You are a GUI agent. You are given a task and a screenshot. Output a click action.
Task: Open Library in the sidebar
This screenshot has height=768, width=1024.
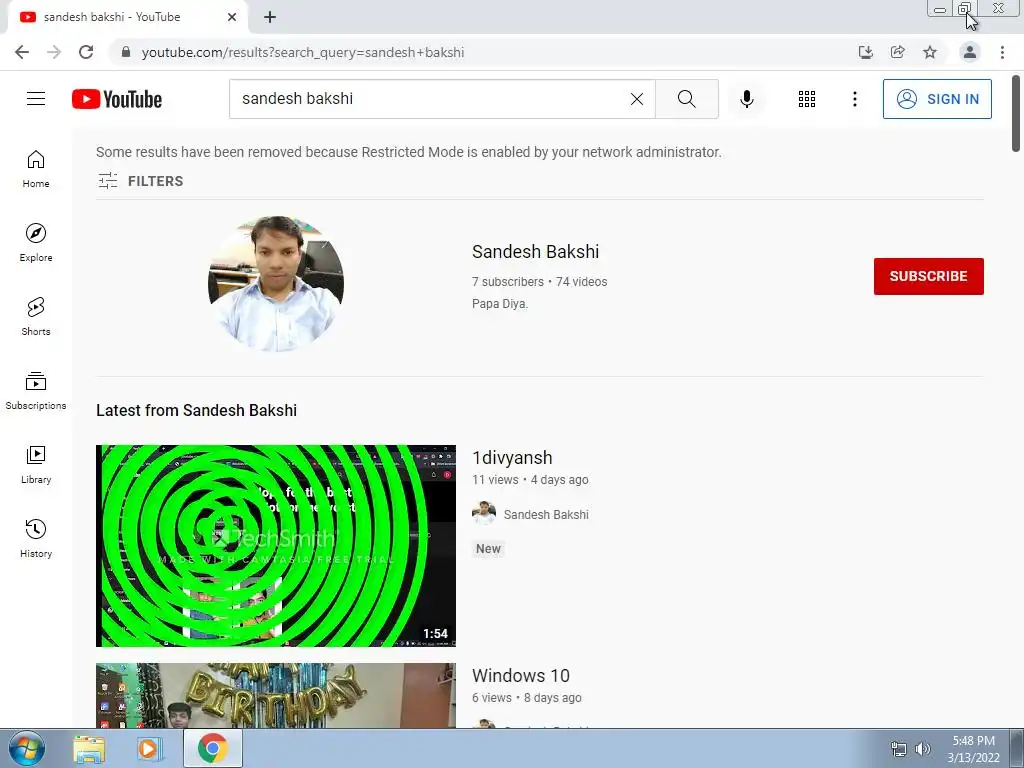point(36,464)
